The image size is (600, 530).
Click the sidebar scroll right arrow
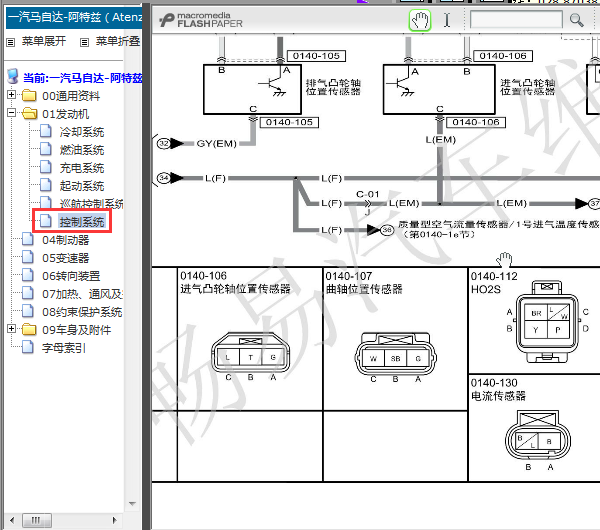pyautogui.click(x=114, y=520)
